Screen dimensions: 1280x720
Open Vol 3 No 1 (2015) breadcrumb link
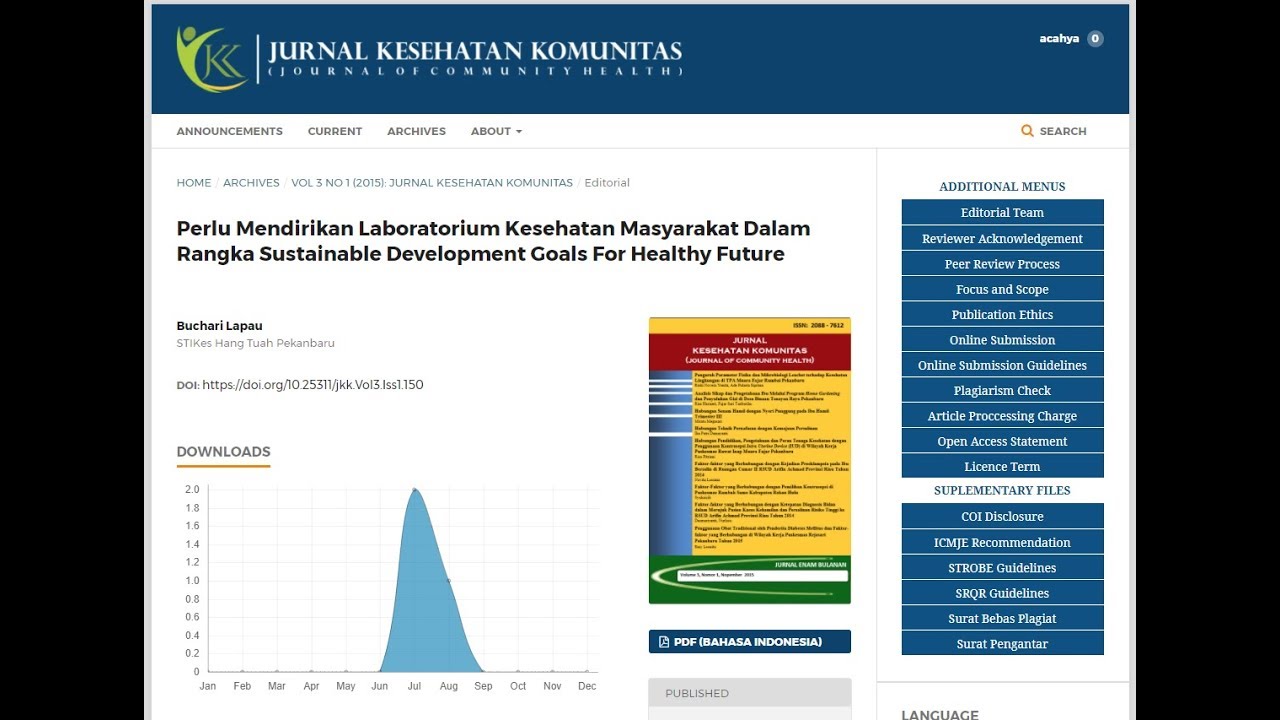pos(432,183)
